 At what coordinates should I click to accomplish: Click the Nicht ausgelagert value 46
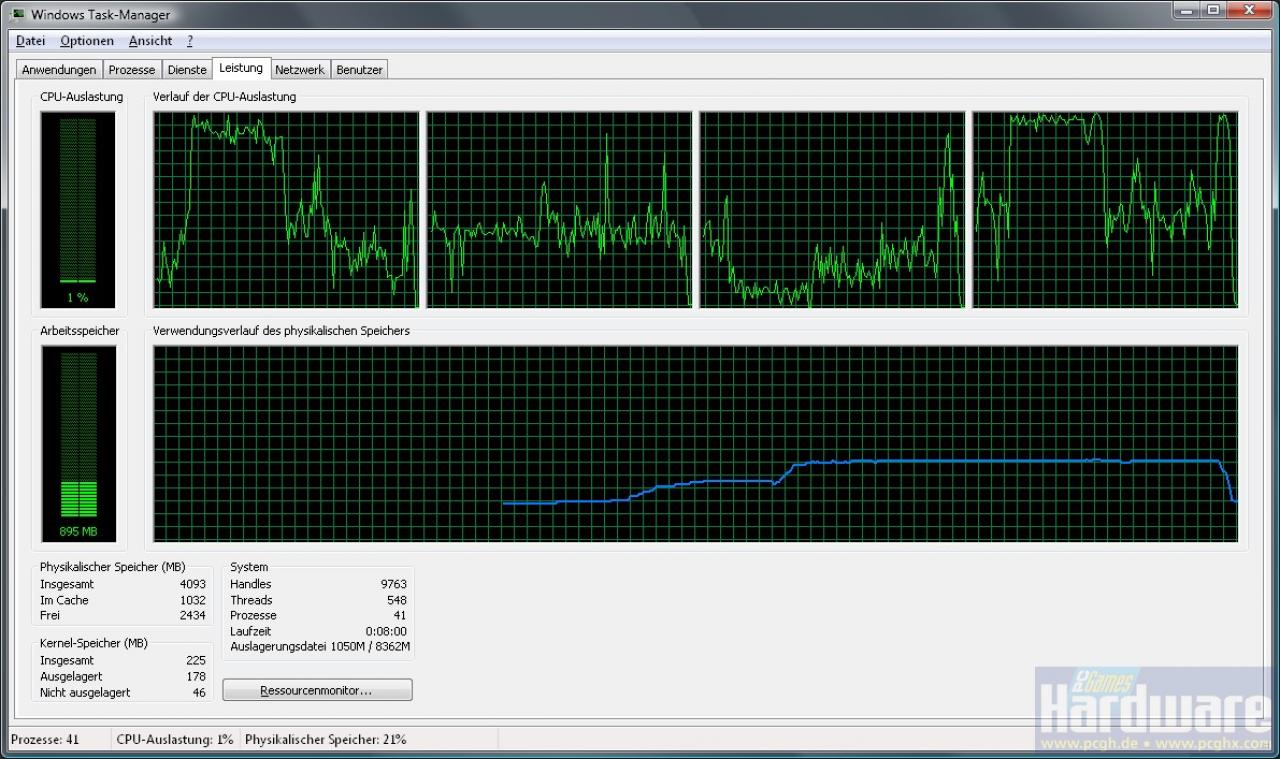(199, 692)
